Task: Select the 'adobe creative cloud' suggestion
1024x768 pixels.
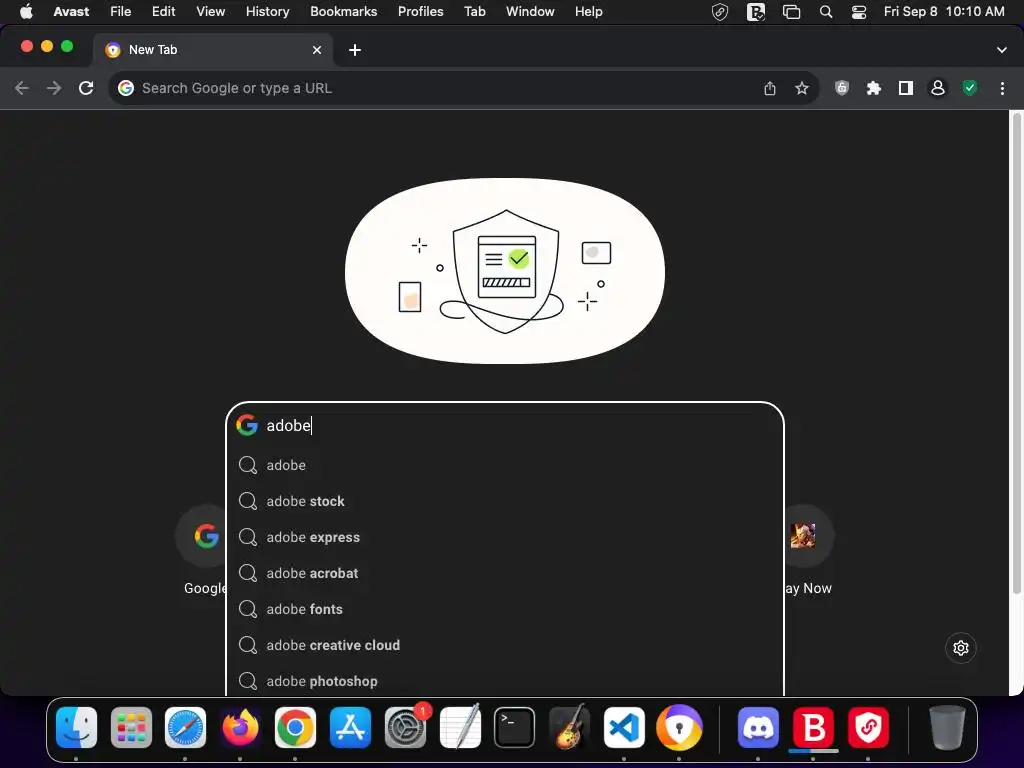Action: (x=504, y=645)
